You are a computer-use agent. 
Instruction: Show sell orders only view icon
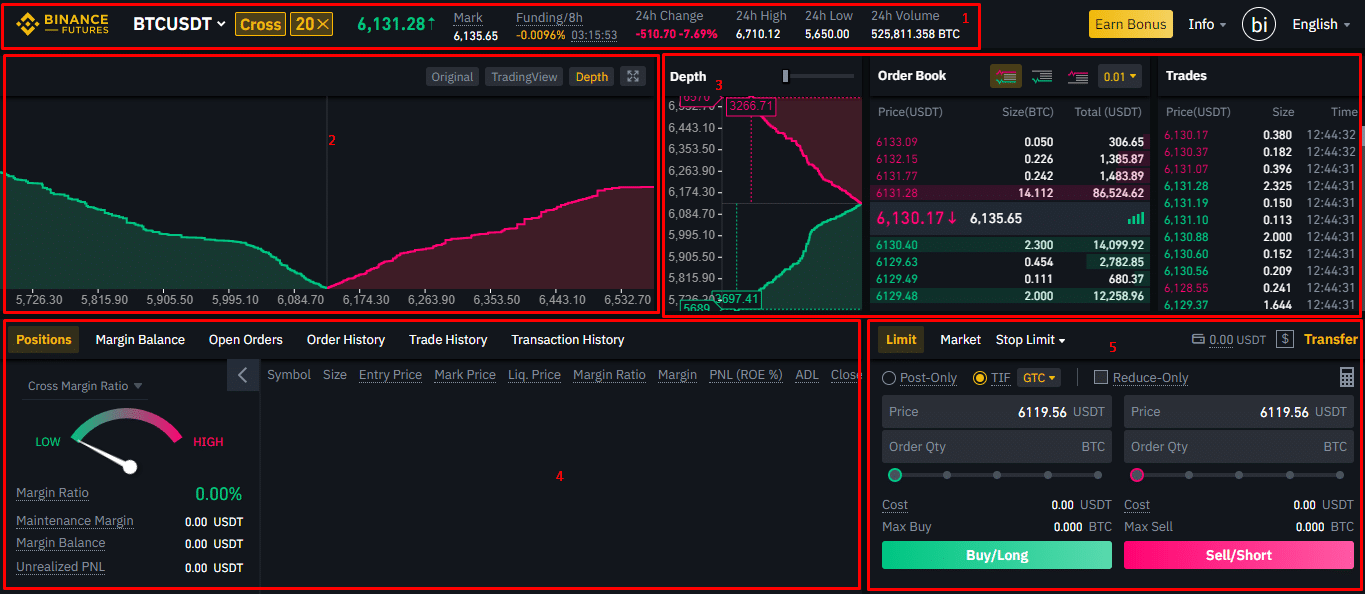(1077, 76)
